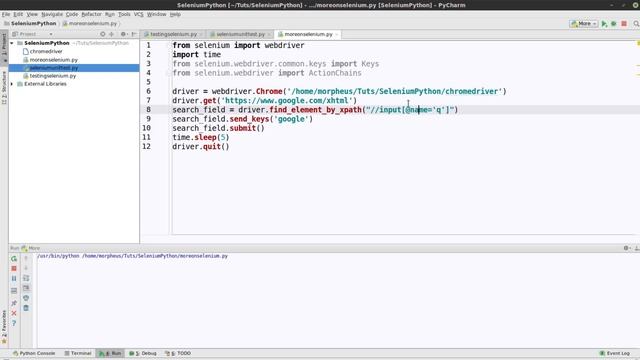640x360 pixels.
Task: Run the configuration with the green play button
Action: (x=604, y=24)
